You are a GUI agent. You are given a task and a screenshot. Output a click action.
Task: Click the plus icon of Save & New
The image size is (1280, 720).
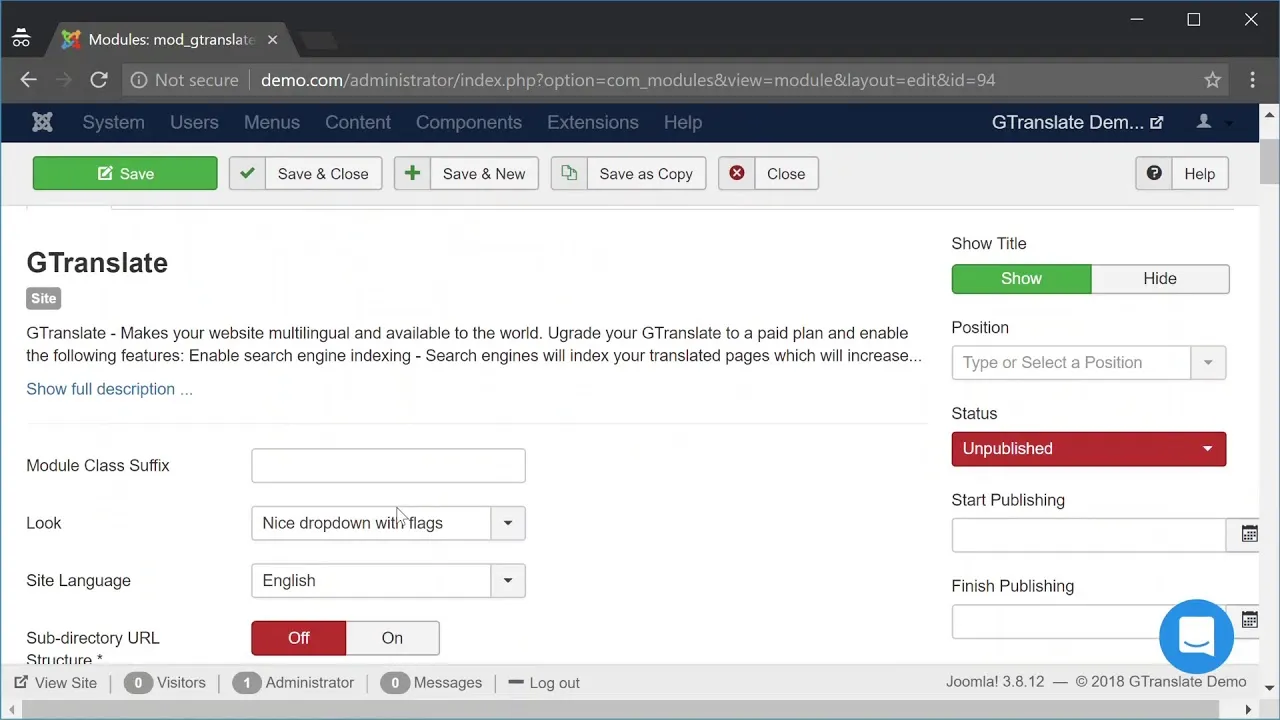point(412,173)
